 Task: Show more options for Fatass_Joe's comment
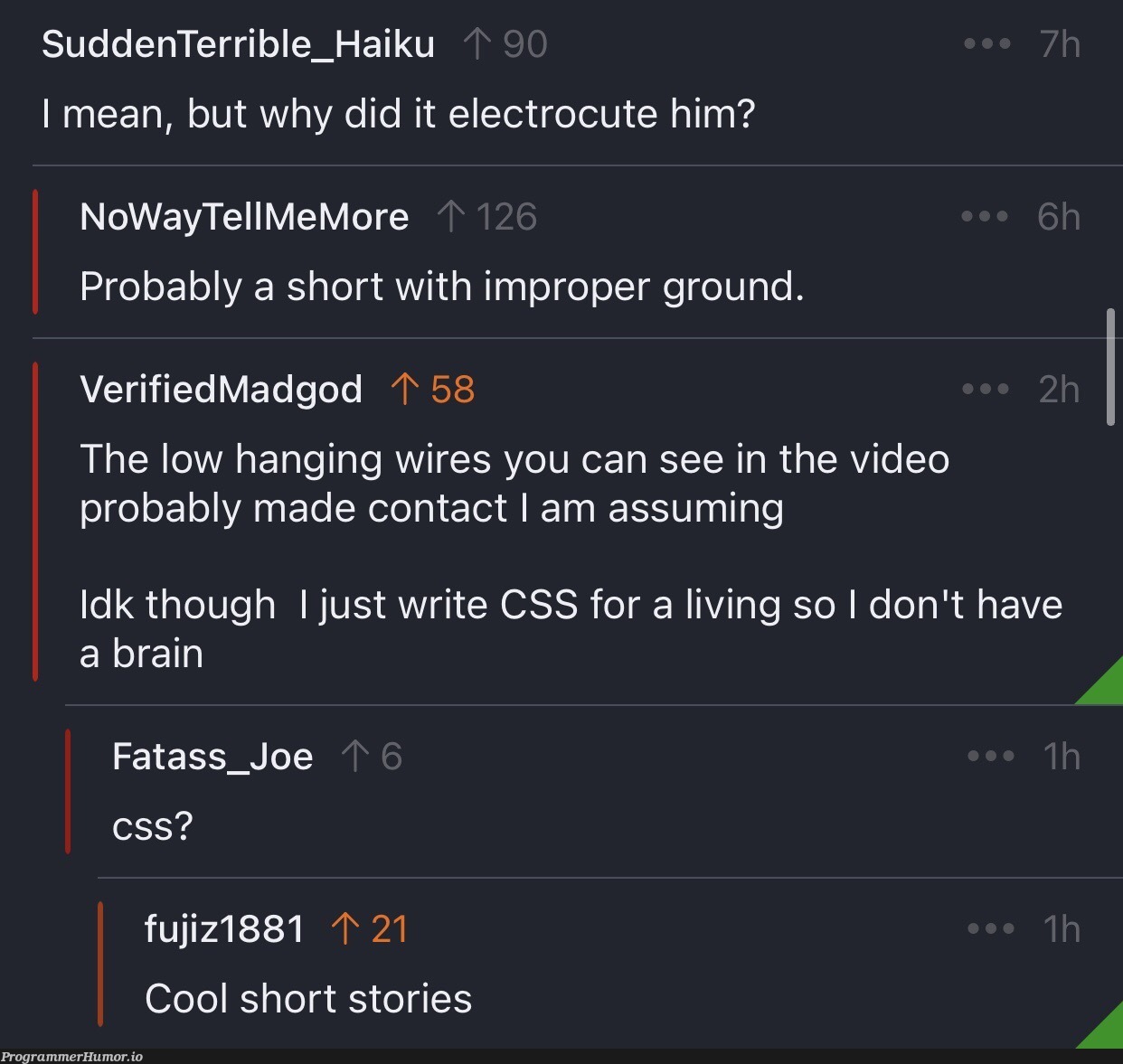point(990,757)
